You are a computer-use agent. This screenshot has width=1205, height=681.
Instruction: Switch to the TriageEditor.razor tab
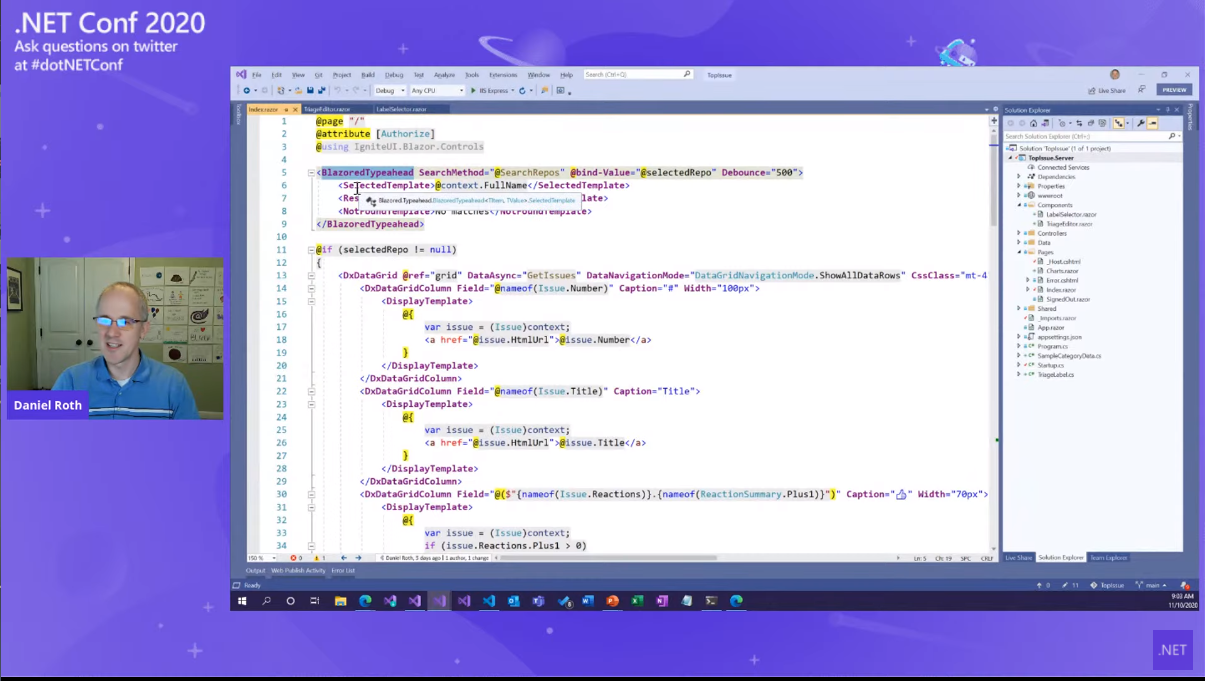(326, 109)
